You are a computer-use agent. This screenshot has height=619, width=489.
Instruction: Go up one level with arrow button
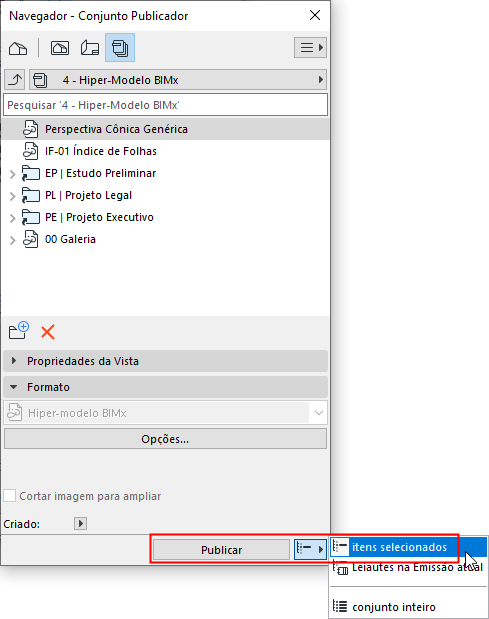pos(15,80)
